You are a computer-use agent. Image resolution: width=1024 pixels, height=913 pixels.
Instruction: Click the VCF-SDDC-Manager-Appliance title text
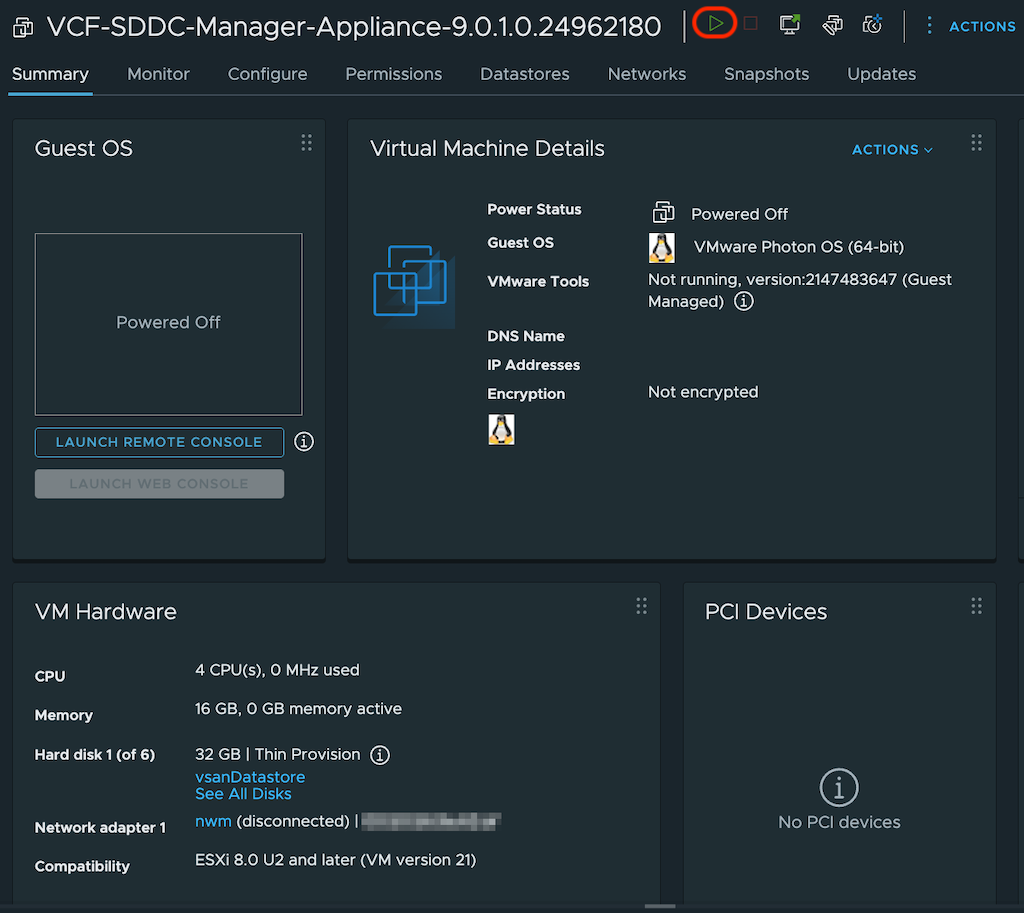point(354,27)
